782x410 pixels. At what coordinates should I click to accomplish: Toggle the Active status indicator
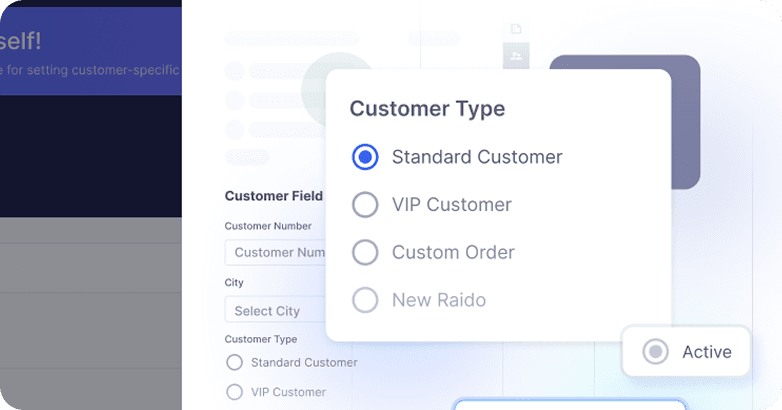coord(657,352)
